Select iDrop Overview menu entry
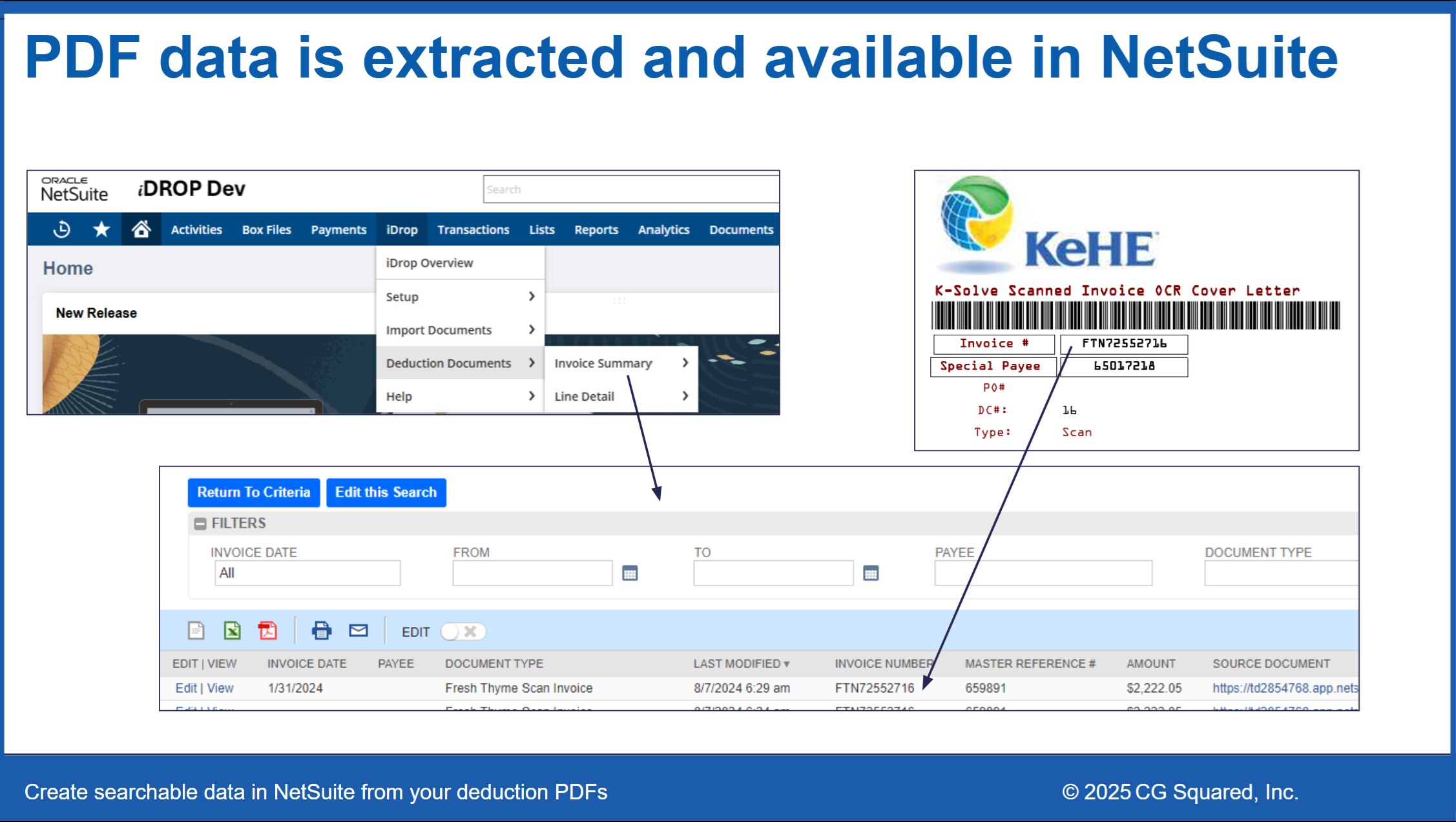Image resolution: width=1456 pixels, height=822 pixels. [x=430, y=263]
